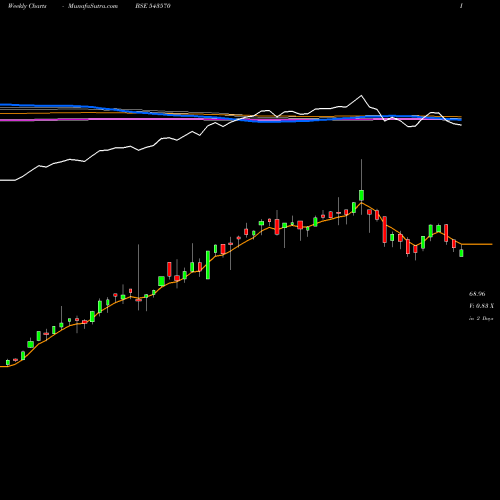Click the "68.96" price value
The image size is (500, 500).
477,294
